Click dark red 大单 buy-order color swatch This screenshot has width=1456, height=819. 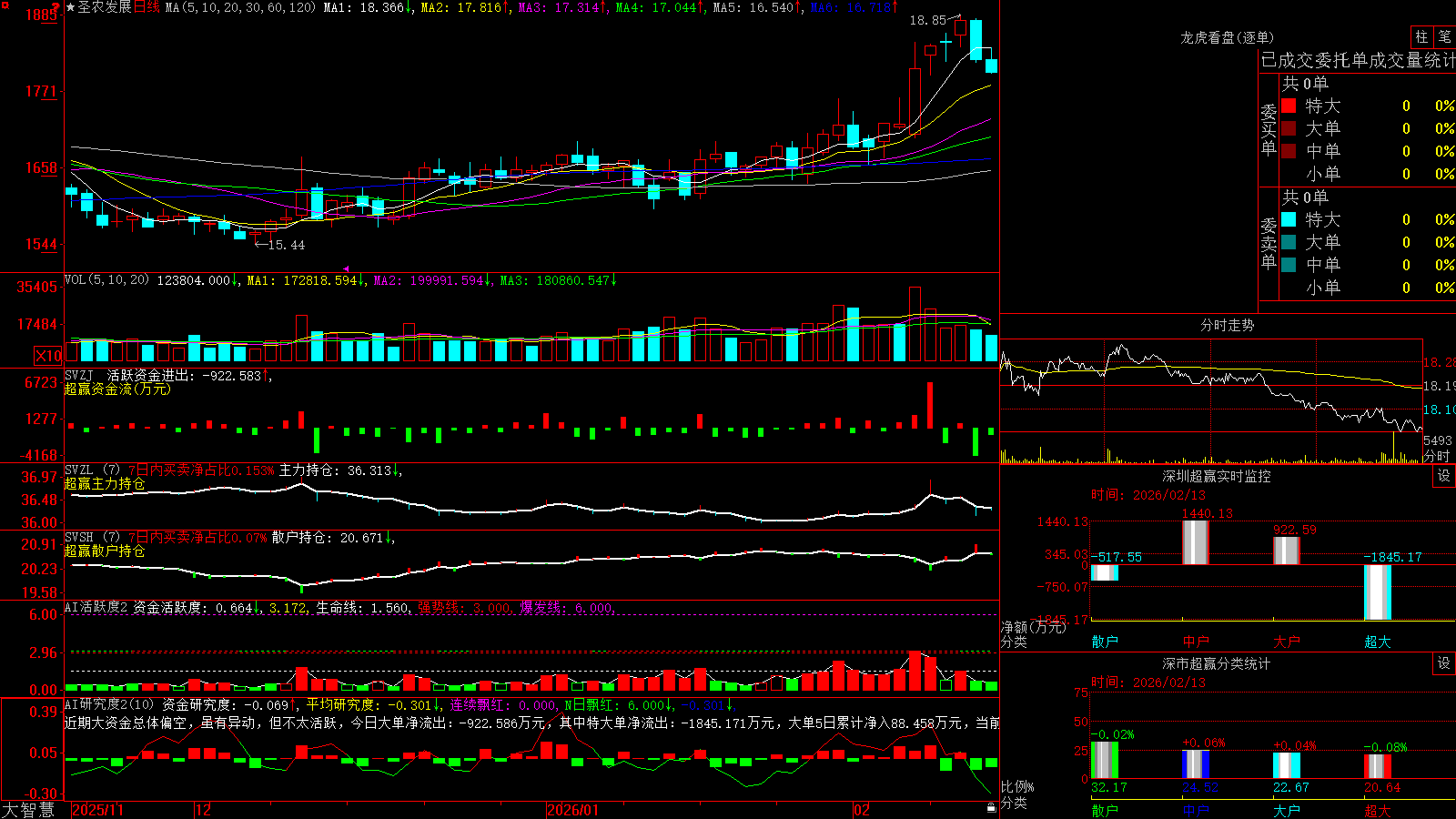[1289, 128]
